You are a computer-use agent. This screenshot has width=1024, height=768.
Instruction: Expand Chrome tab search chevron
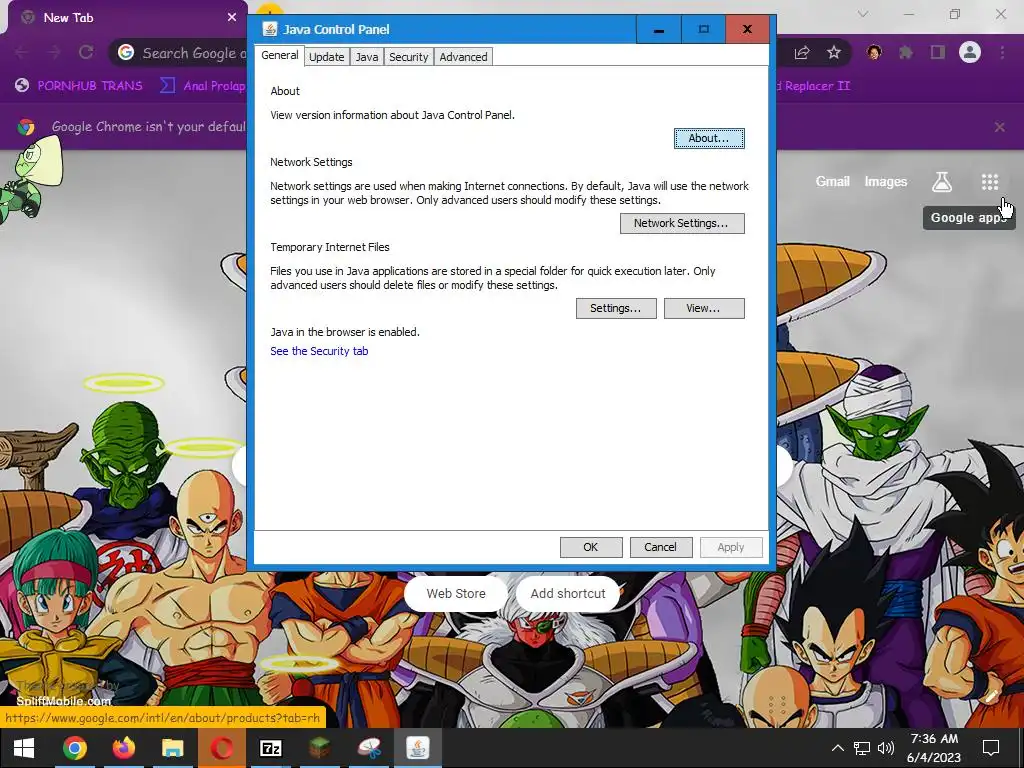coord(863,14)
